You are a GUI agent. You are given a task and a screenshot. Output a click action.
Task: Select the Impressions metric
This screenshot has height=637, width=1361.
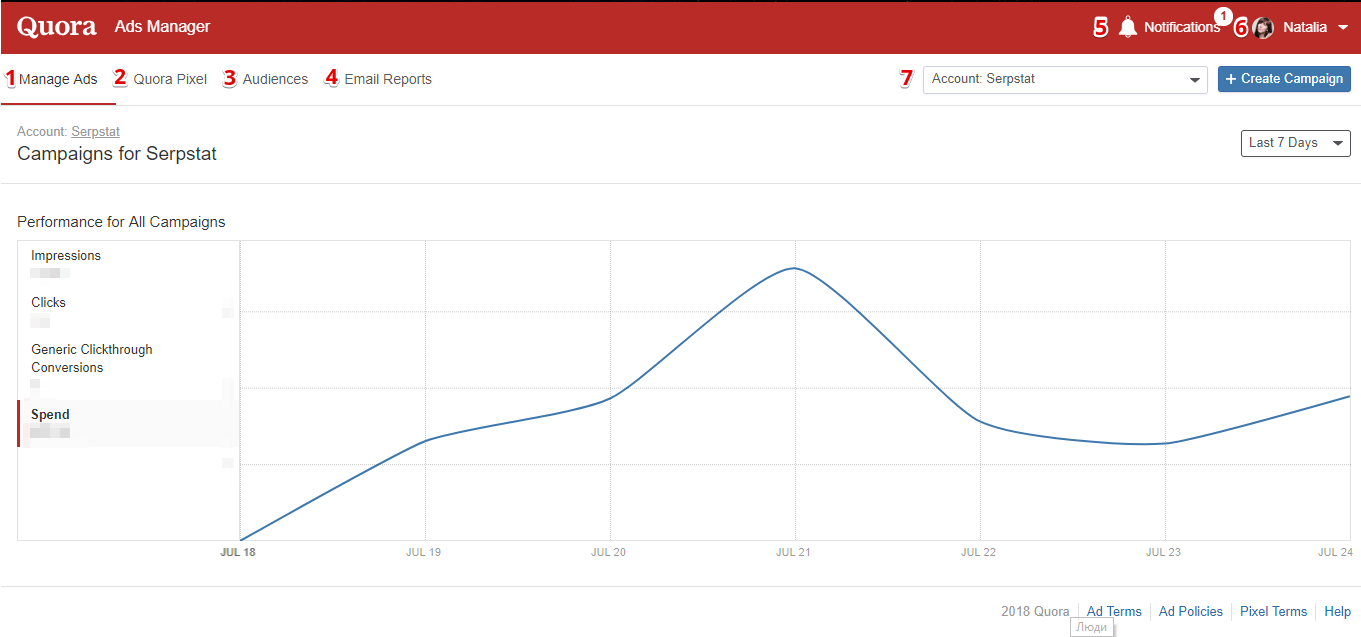(x=128, y=264)
